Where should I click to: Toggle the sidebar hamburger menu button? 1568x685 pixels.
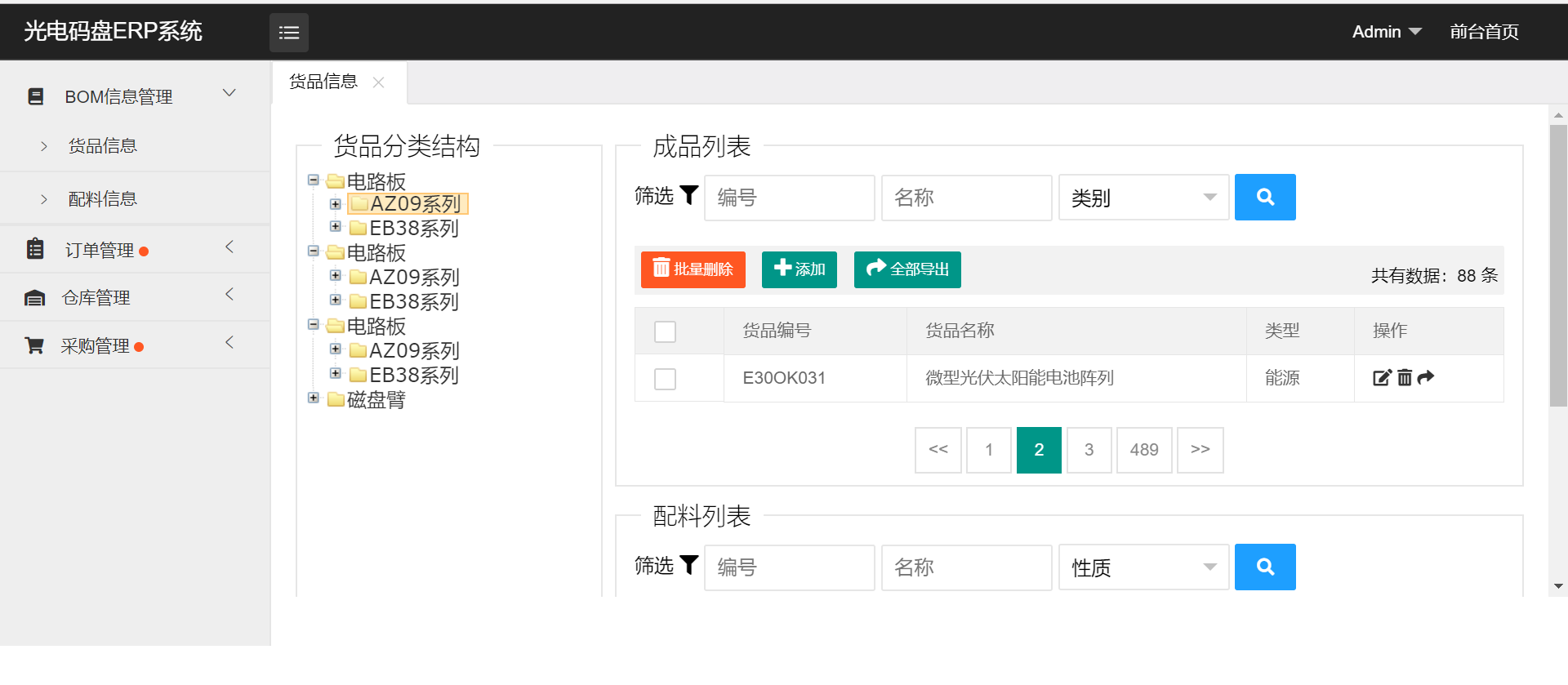click(x=289, y=33)
